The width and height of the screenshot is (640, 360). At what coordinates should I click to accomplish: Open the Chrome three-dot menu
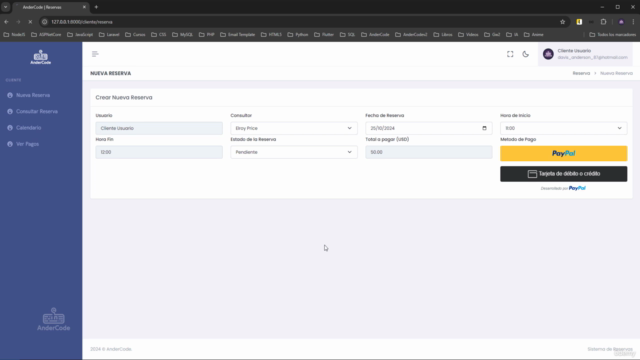coord(633,22)
